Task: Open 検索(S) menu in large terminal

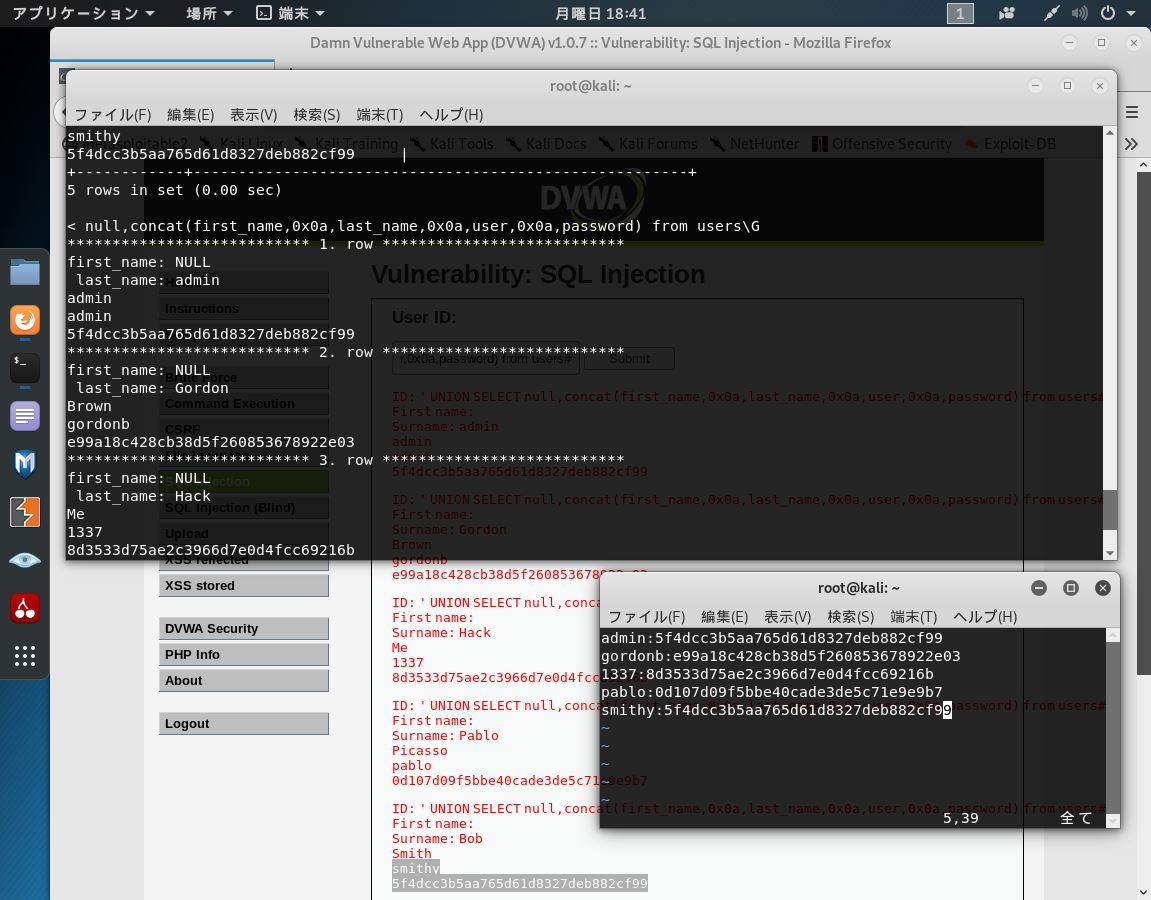Action: pos(316,115)
